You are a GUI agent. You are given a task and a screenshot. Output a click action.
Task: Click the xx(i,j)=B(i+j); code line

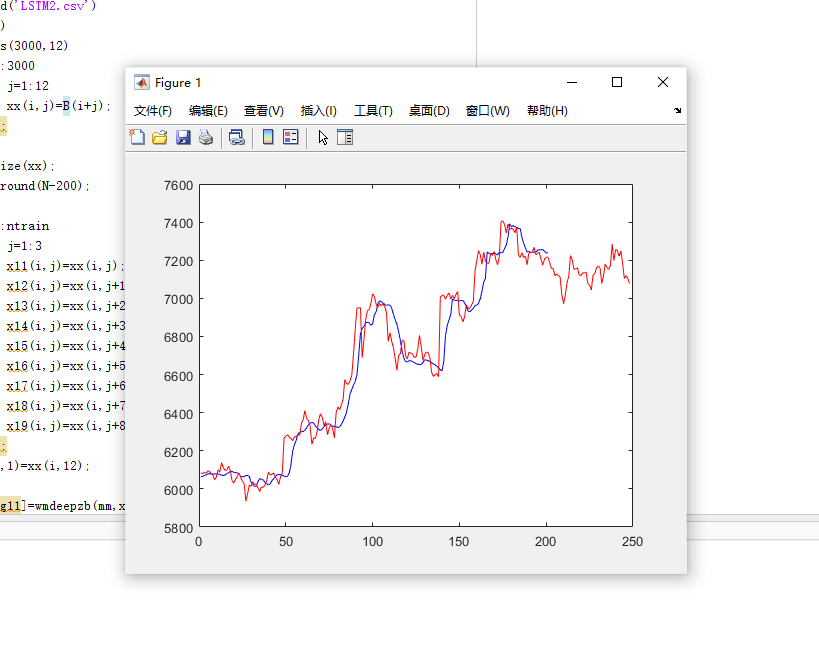click(x=58, y=106)
